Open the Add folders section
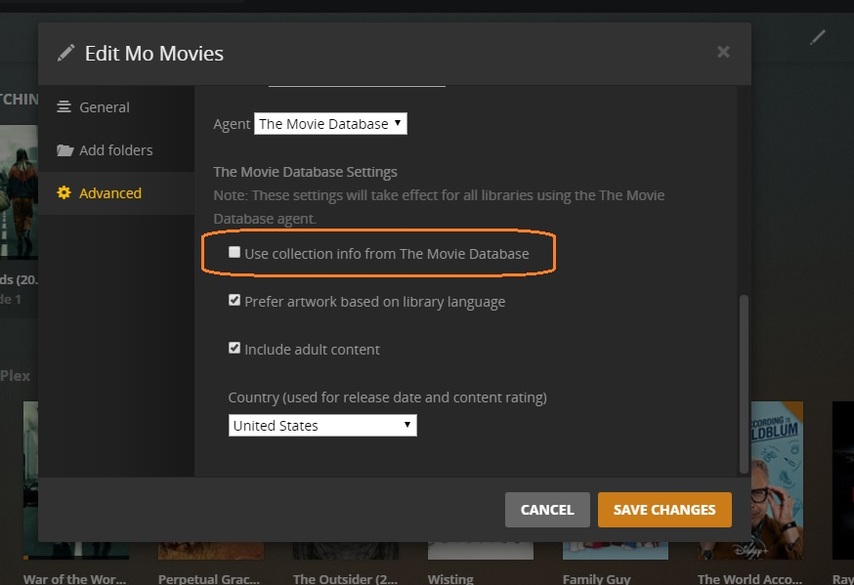The image size is (854, 585). [116, 150]
